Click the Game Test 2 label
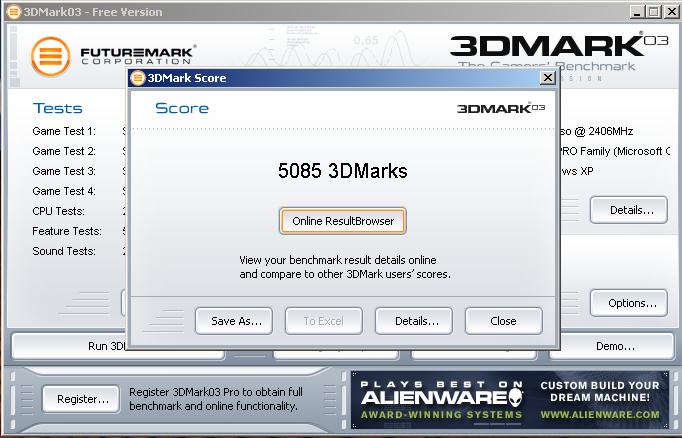682x438 pixels. point(64,151)
